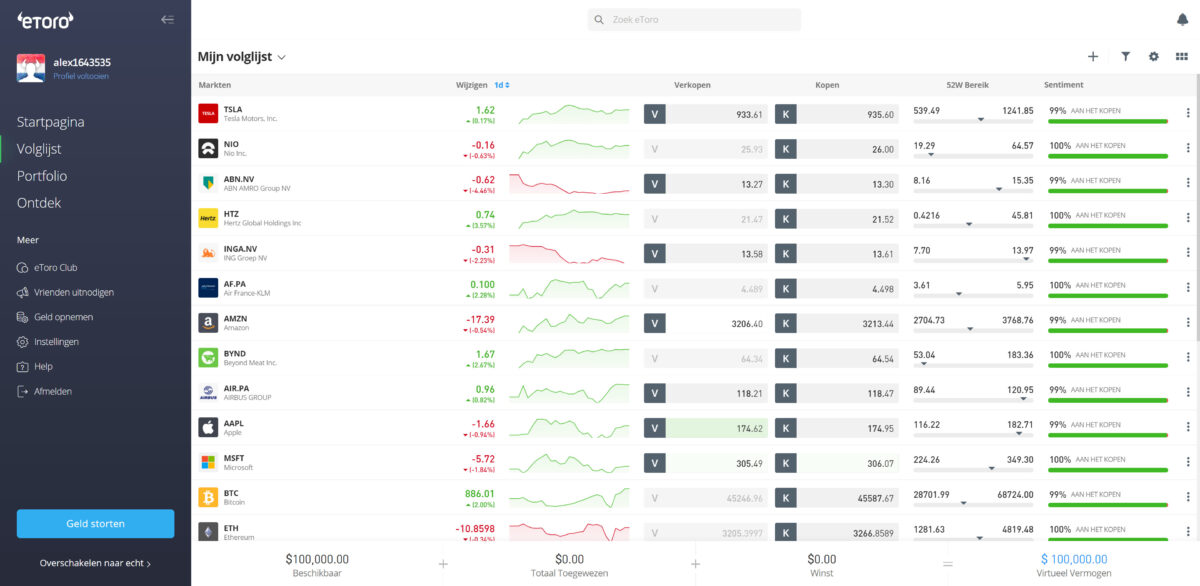Click the Airbus logo icon
This screenshot has width=1200, height=586.
208,393
